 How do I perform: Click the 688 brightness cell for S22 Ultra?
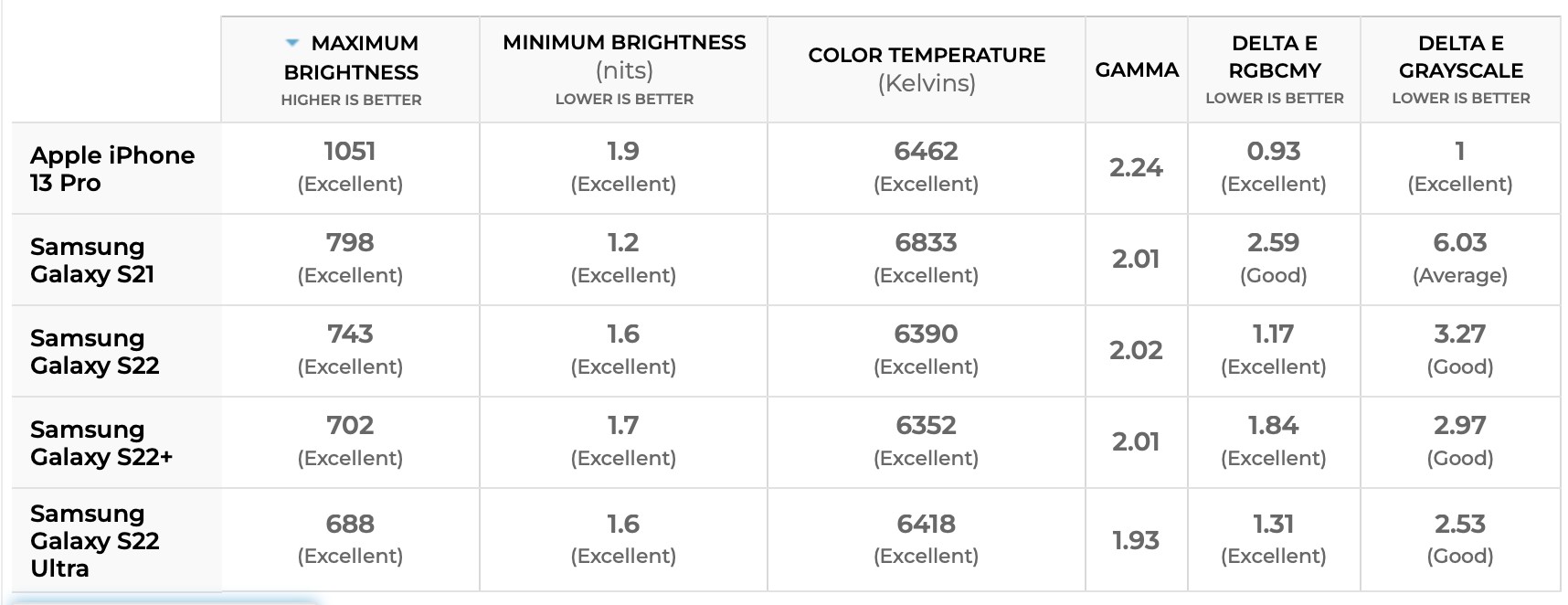click(x=350, y=539)
